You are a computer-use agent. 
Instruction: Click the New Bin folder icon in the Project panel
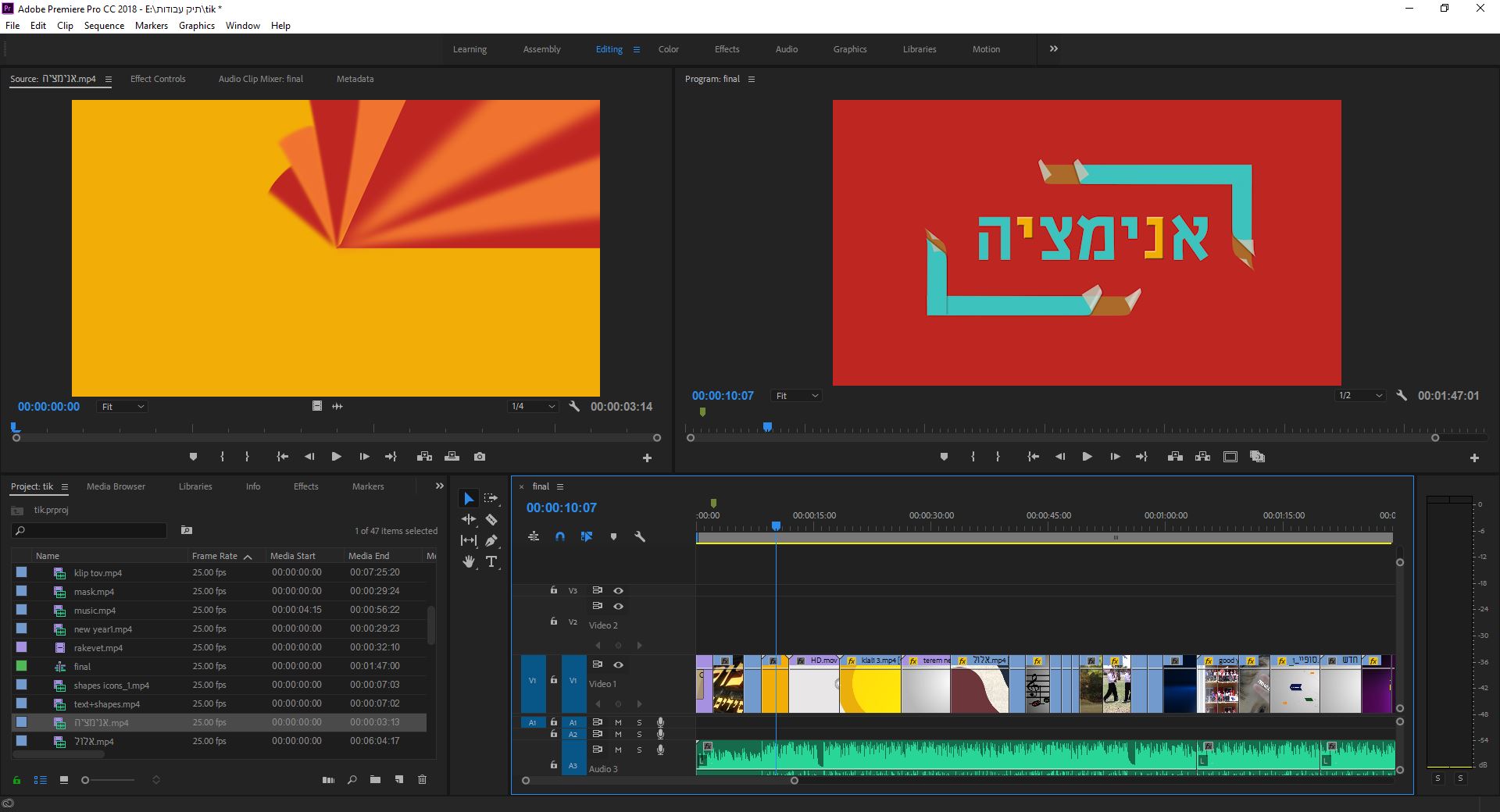pos(375,779)
